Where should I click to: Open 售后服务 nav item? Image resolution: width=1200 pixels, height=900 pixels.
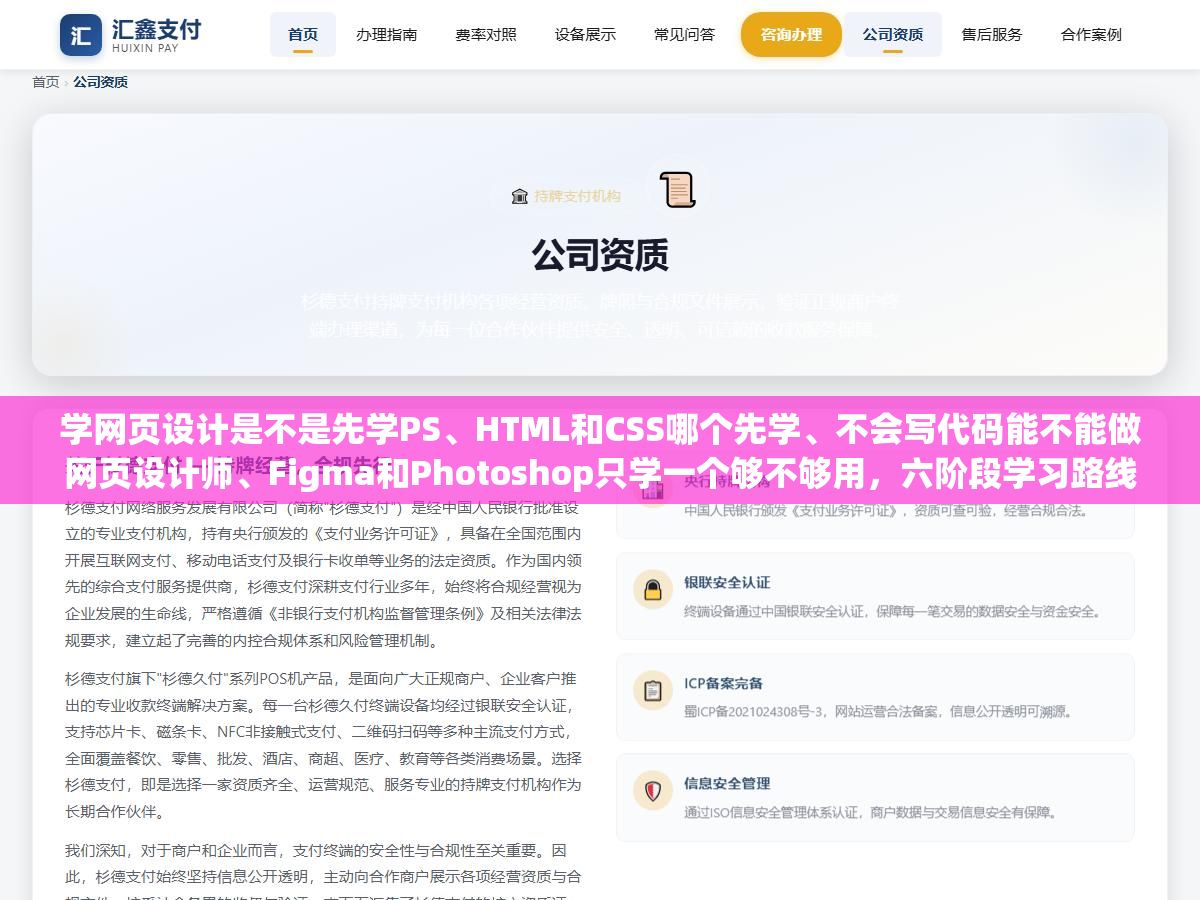coord(992,35)
